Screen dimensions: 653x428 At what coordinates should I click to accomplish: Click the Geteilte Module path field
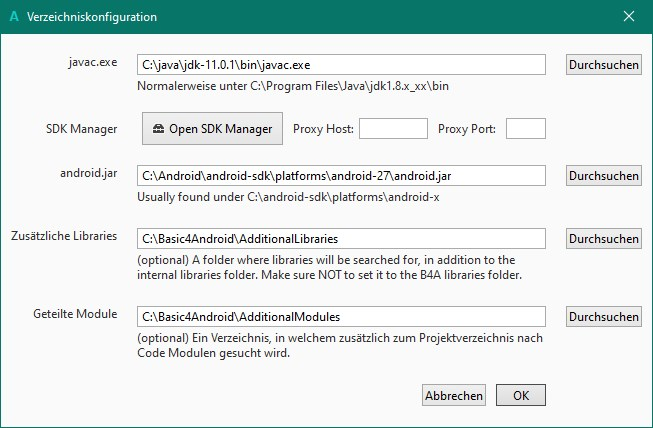coord(341,316)
